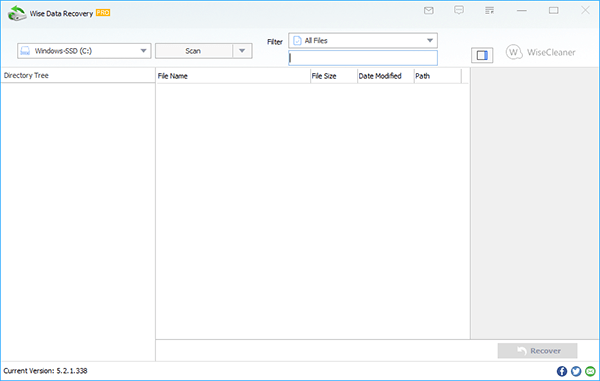Viewport: 600px width, 381px height.
Task: Open the Twitter share icon
Action: pos(576,371)
